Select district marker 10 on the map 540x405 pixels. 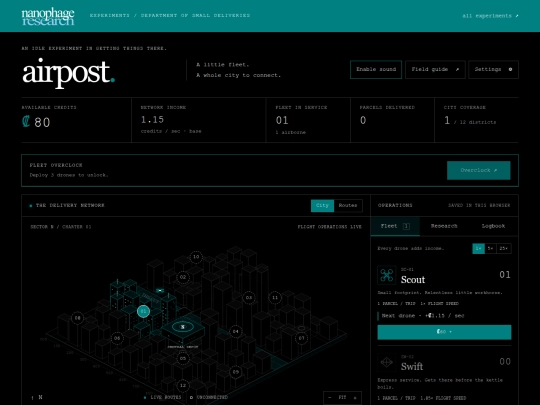click(196, 257)
